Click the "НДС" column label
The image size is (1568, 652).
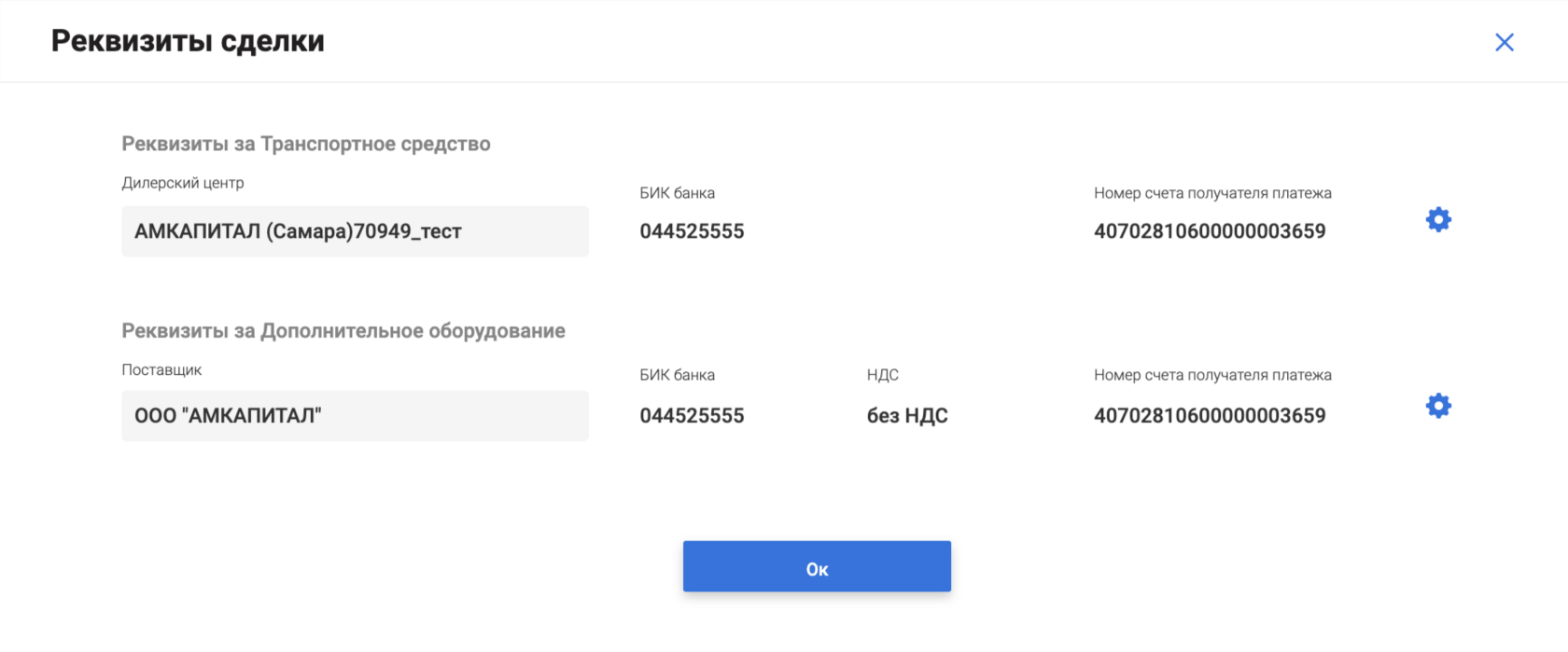[x=882, y=375]
